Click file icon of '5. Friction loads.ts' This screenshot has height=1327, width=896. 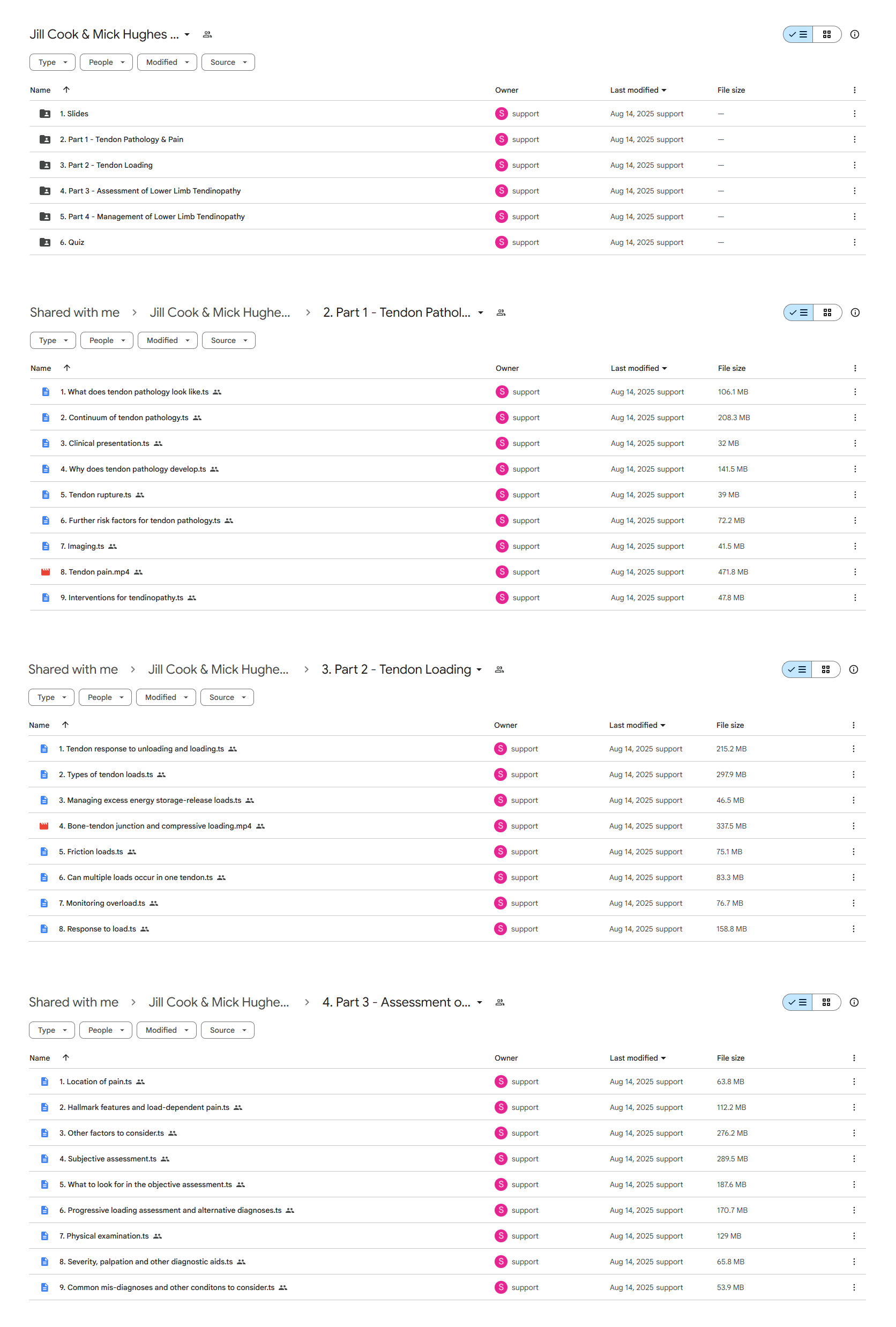tap(44, 852)
